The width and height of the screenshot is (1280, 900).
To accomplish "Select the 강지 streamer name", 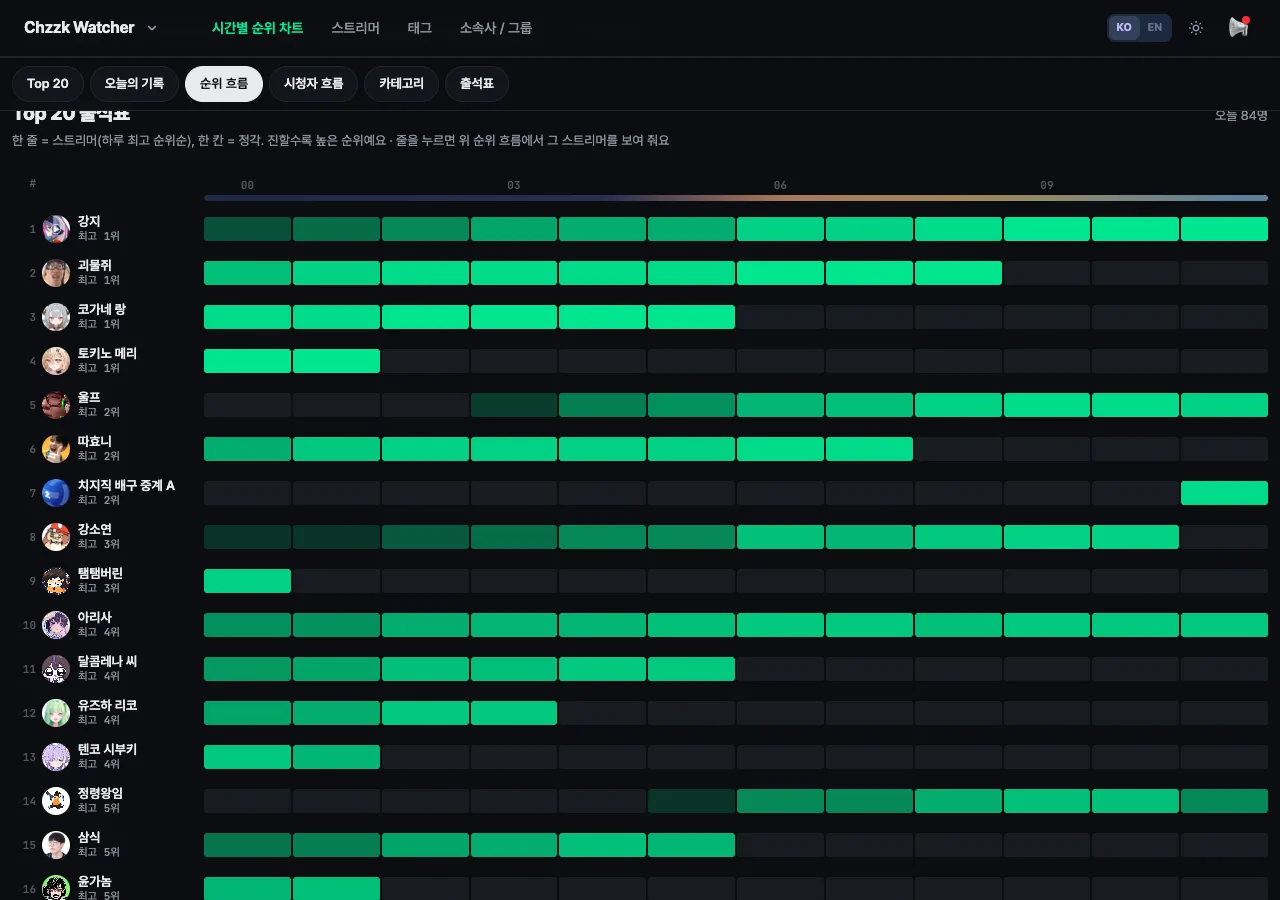I will point(89,222).
